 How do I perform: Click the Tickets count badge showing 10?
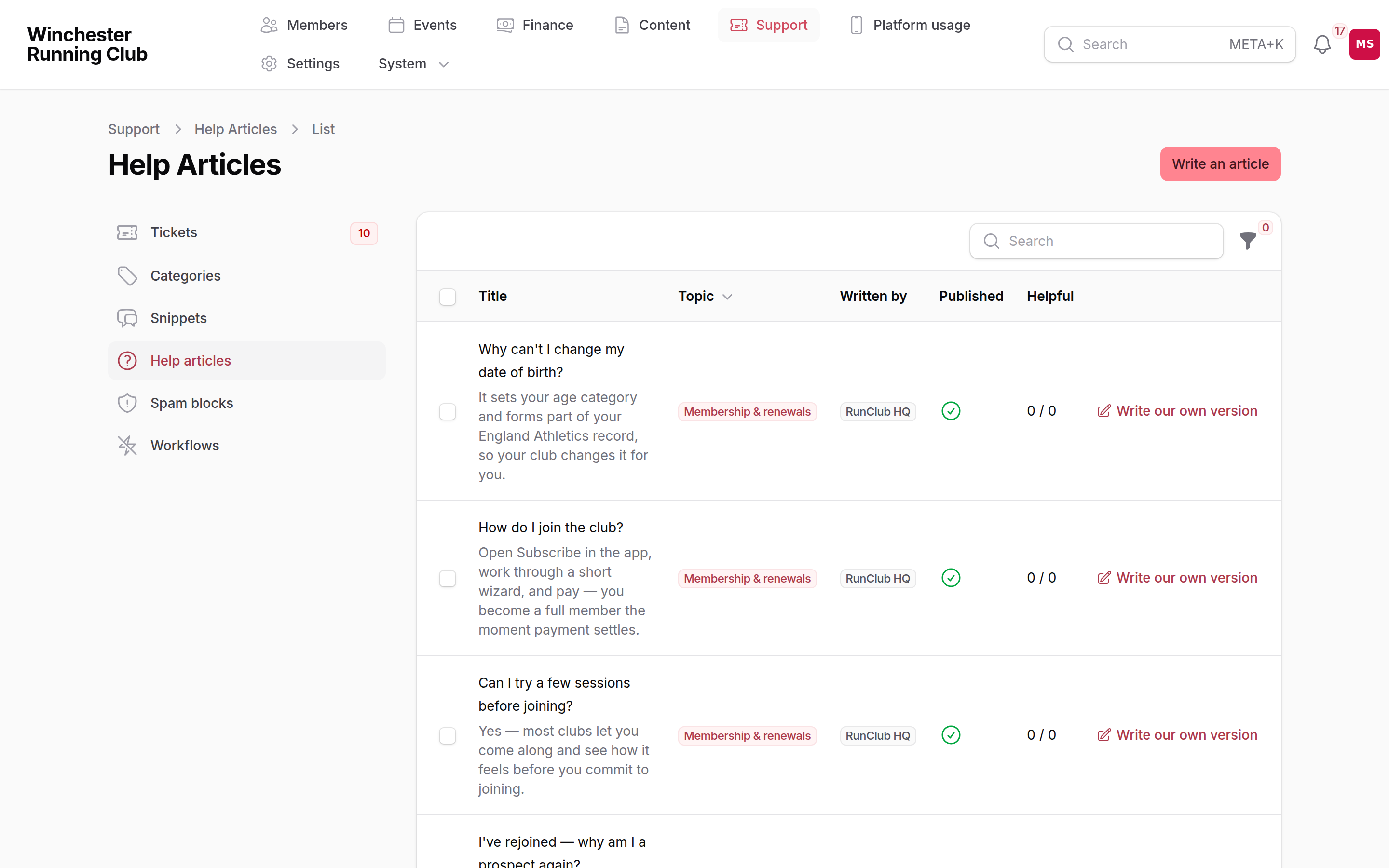[x=364, y=233]
